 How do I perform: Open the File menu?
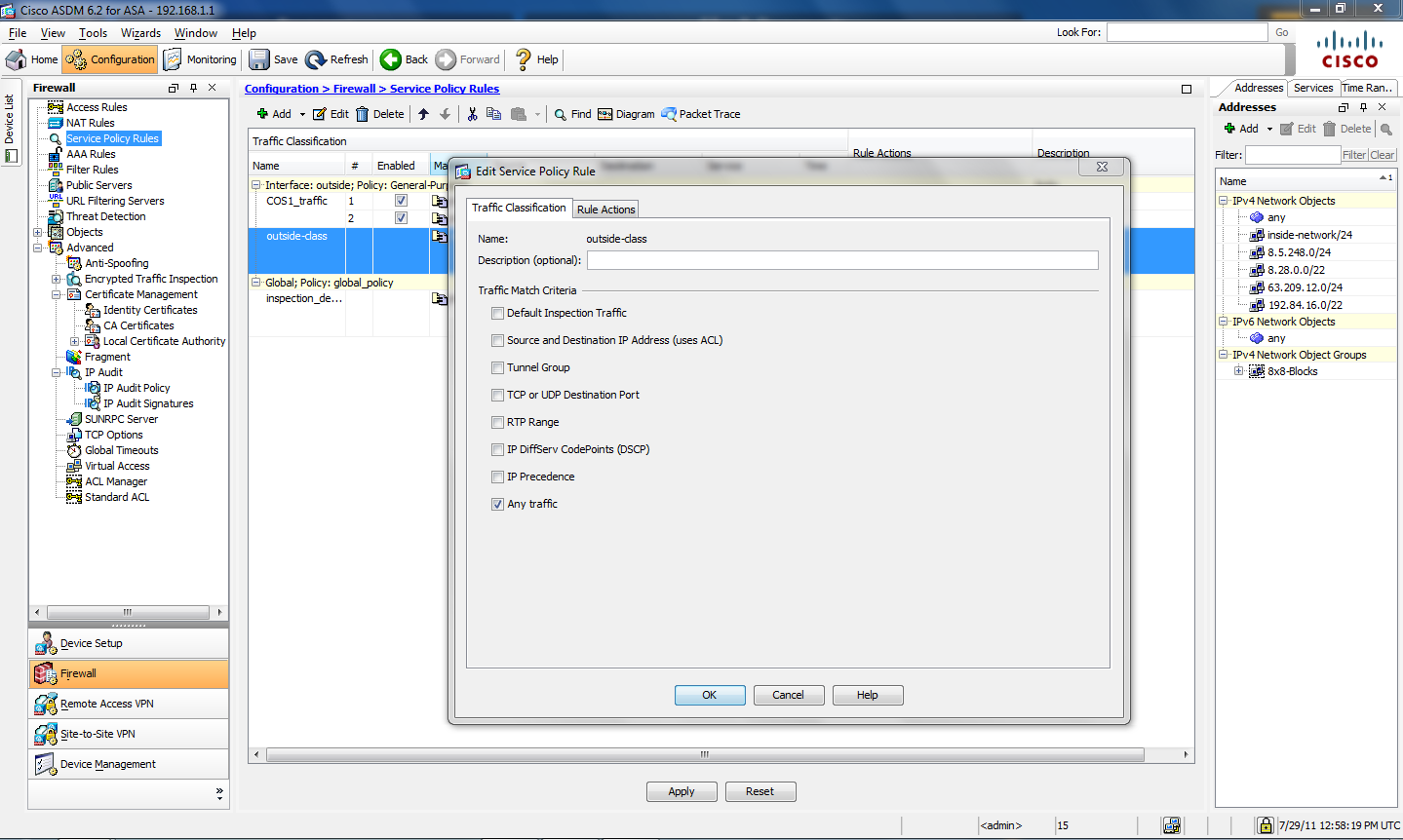tap(18, 33)
